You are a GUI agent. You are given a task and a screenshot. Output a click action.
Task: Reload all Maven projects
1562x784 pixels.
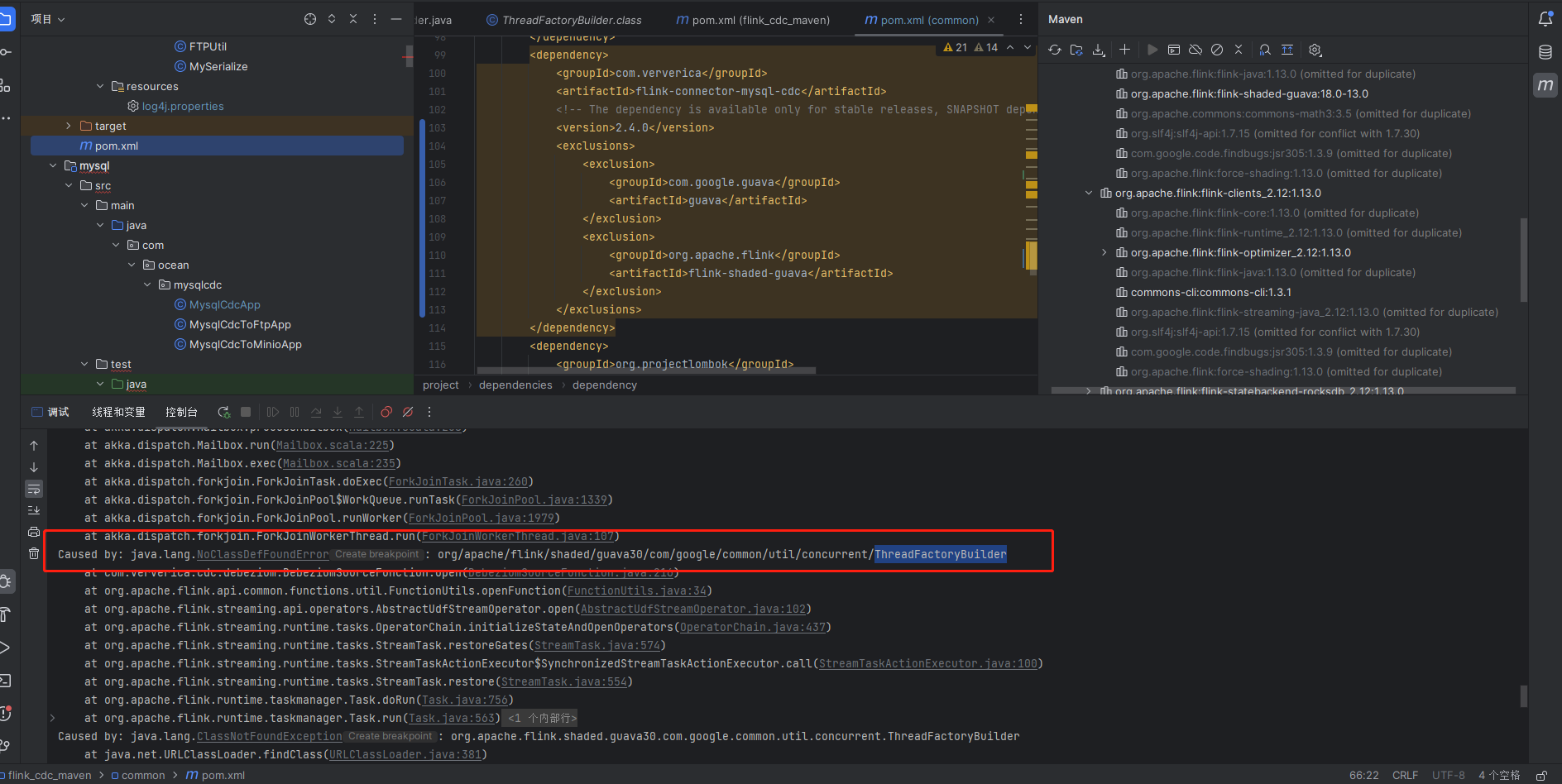(x=1055, y=50)
